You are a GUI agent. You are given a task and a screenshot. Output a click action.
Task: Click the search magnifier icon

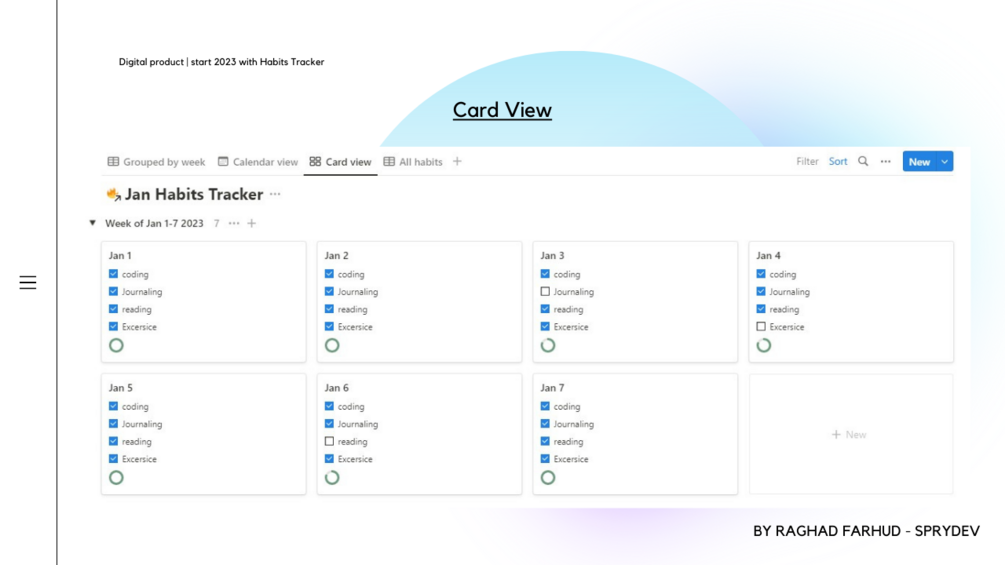pos(863,161)
